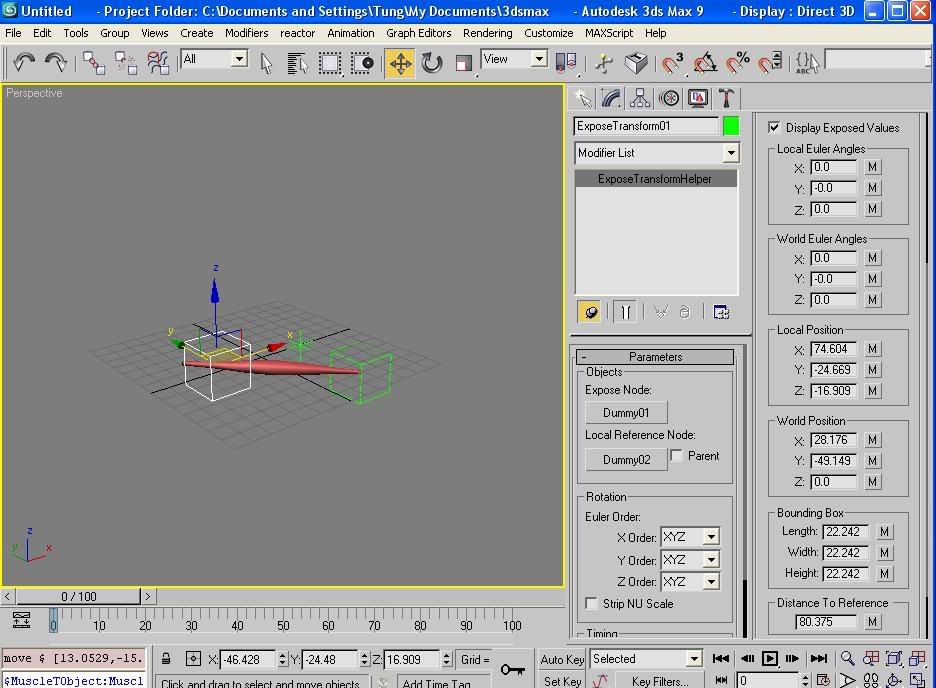Open the Select by Name tool

click(297, 62)
